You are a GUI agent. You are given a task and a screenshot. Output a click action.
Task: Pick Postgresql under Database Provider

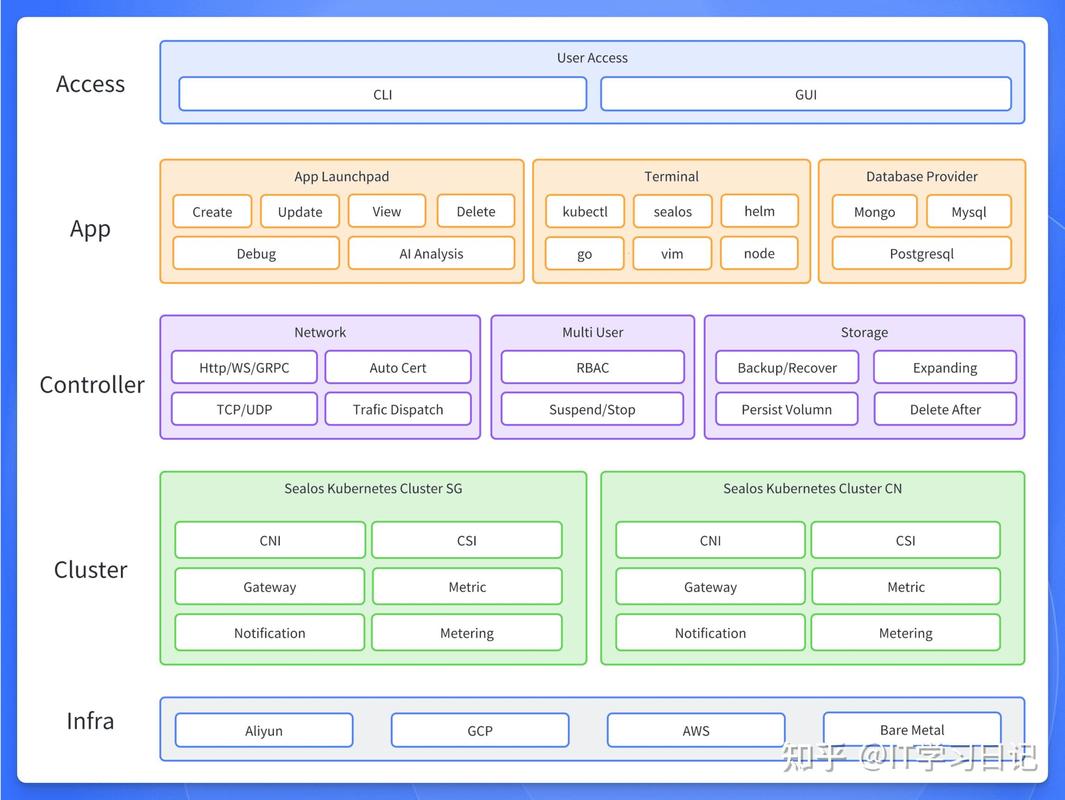click(921, 253)
